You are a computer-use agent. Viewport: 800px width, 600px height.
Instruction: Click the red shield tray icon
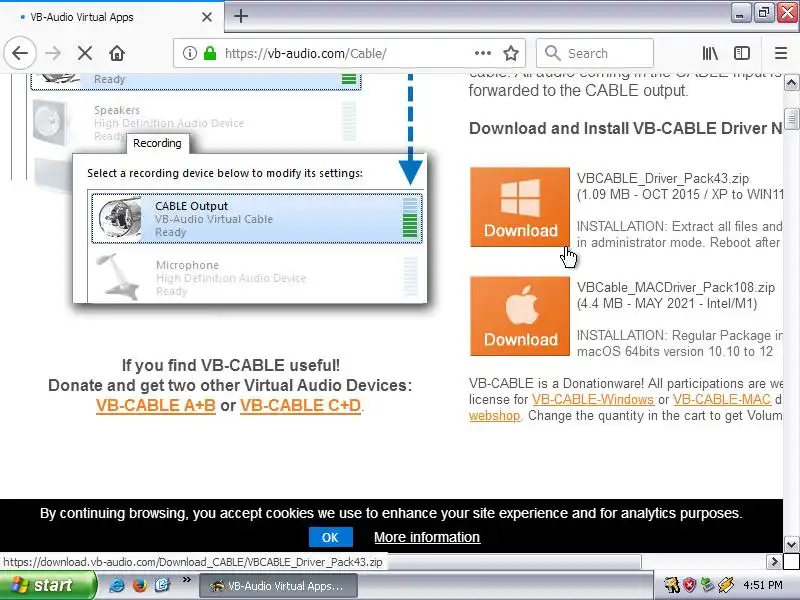[x=690, y=585]
